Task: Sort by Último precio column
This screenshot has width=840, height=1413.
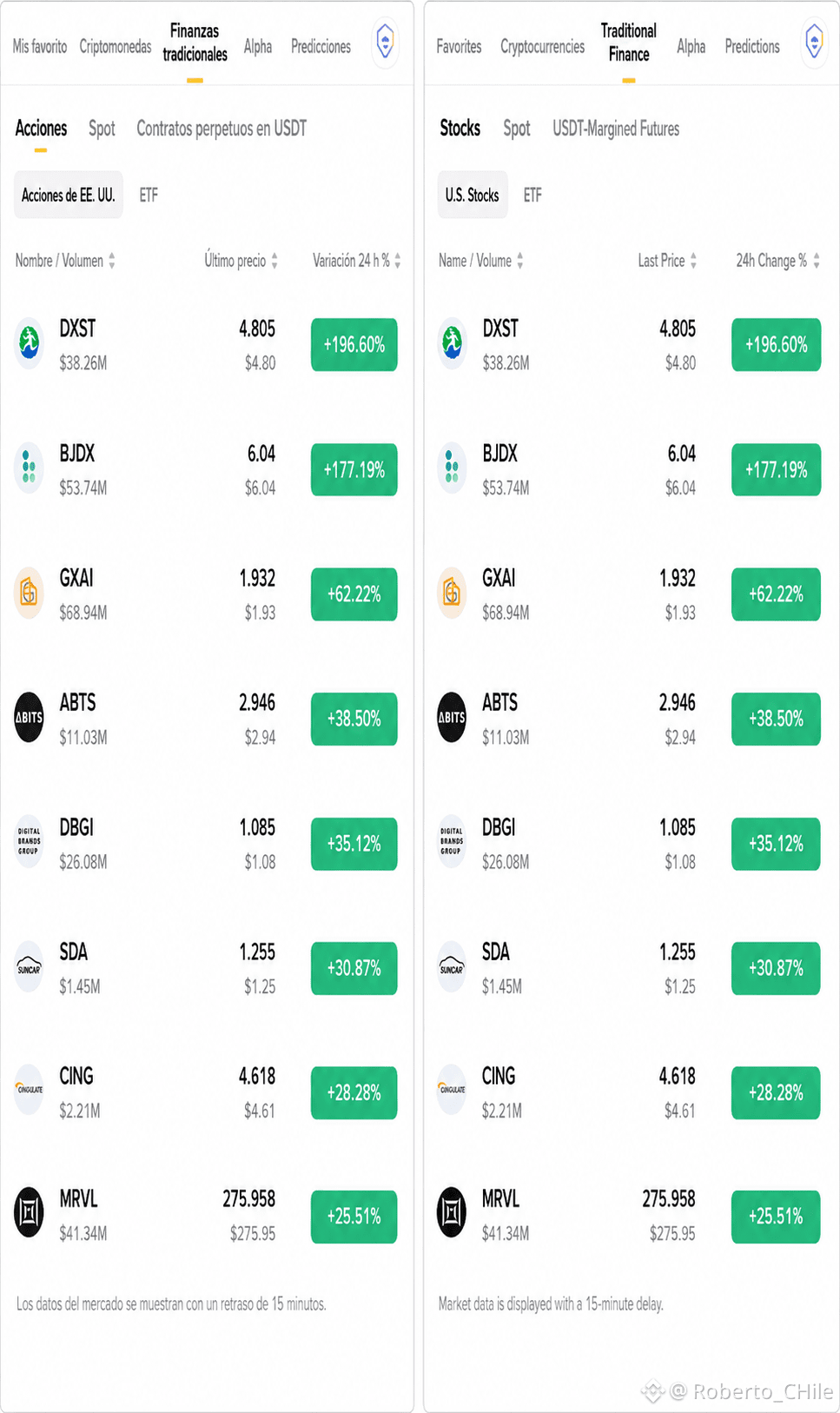Action: coord(241,261)
